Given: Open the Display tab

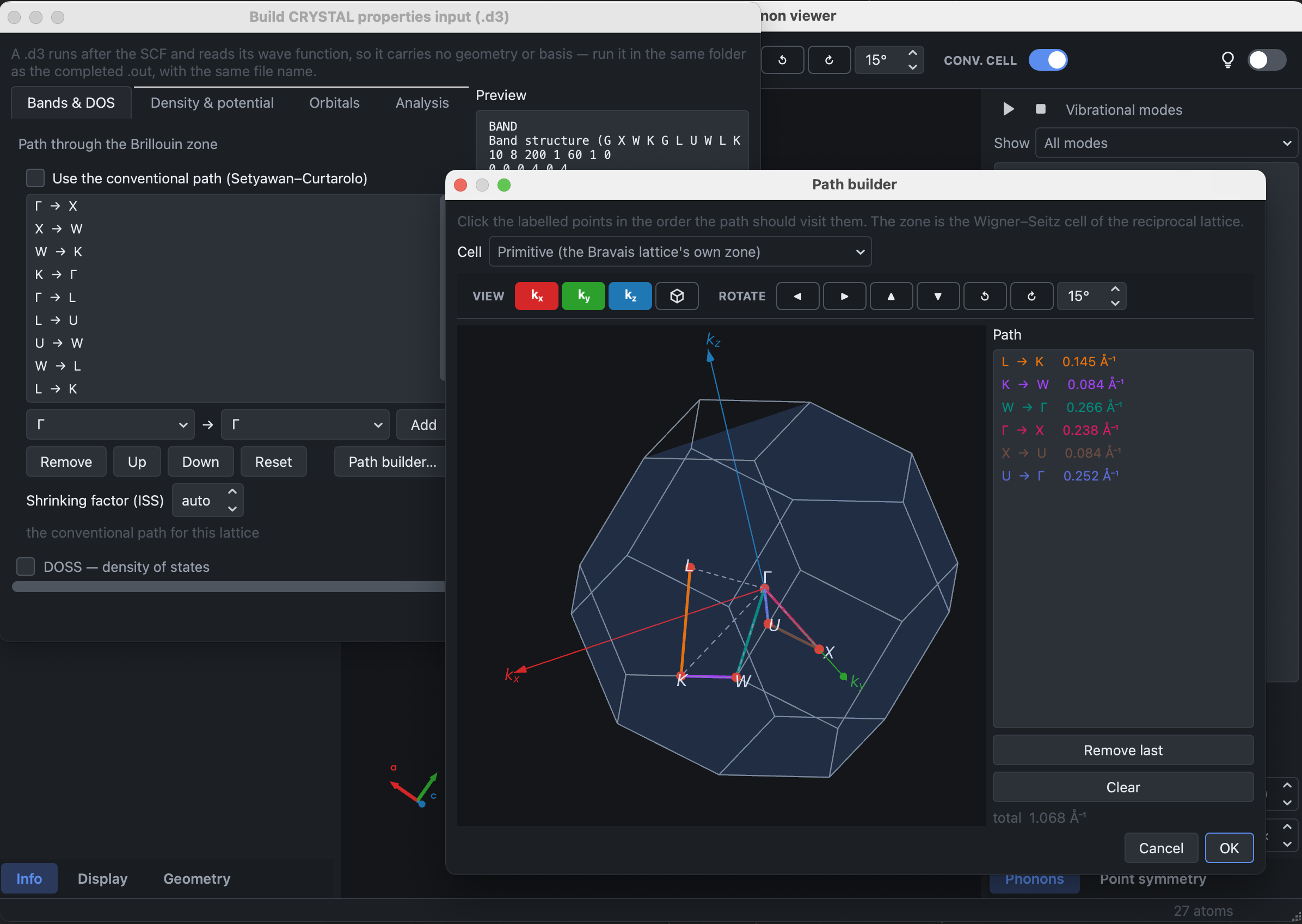Looking at the screenshot, I should tap(102, 878).
